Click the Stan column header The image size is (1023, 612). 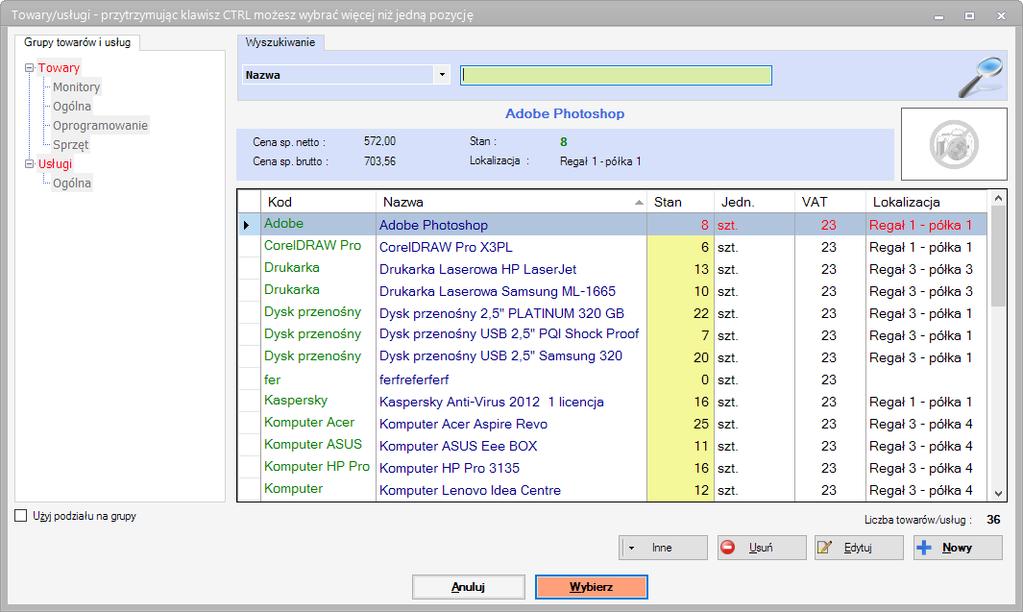[680, 202]
